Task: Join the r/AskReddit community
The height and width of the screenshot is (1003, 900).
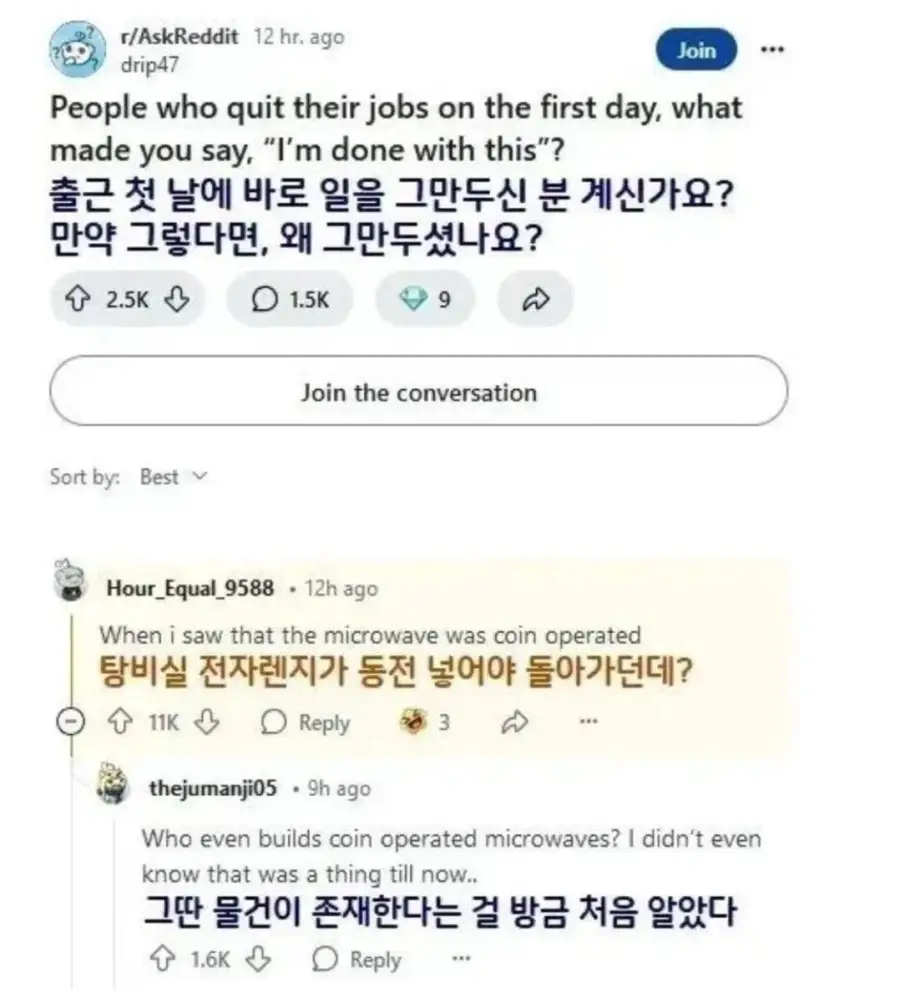Action: click(696, 49)
